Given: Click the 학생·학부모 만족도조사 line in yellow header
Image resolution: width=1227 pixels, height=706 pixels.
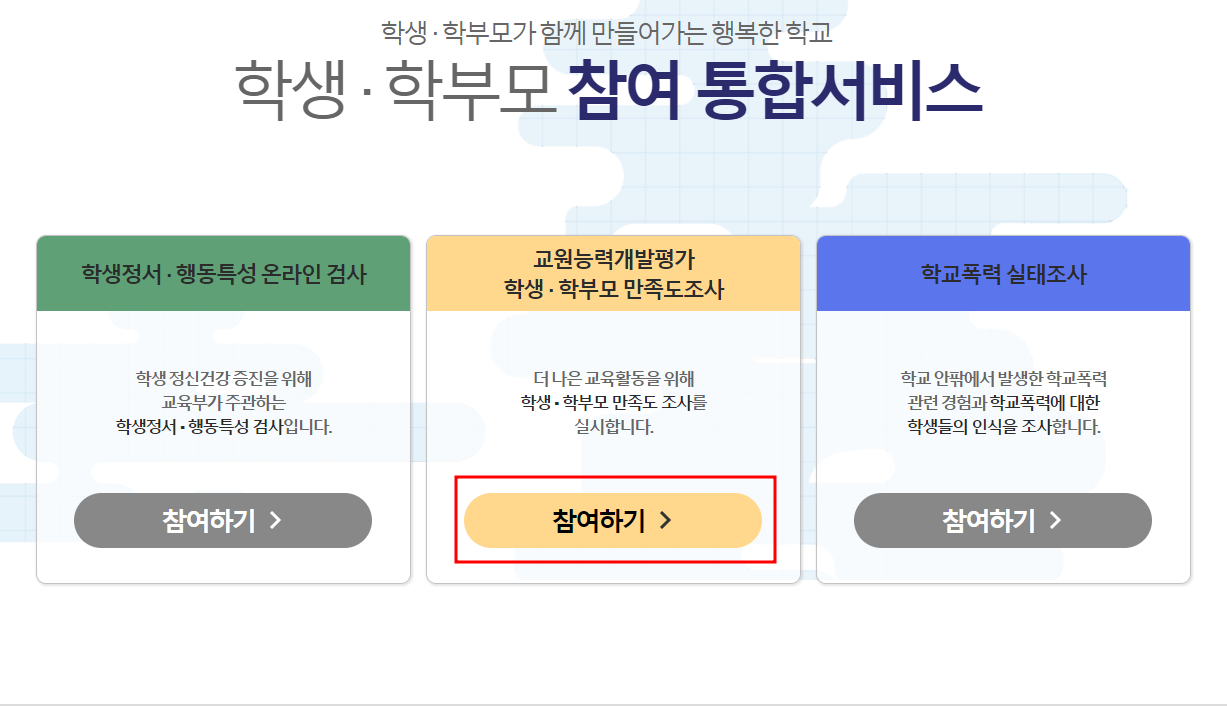Looking at the screenshot, I should pyautogui.click(x=613, y=290).
